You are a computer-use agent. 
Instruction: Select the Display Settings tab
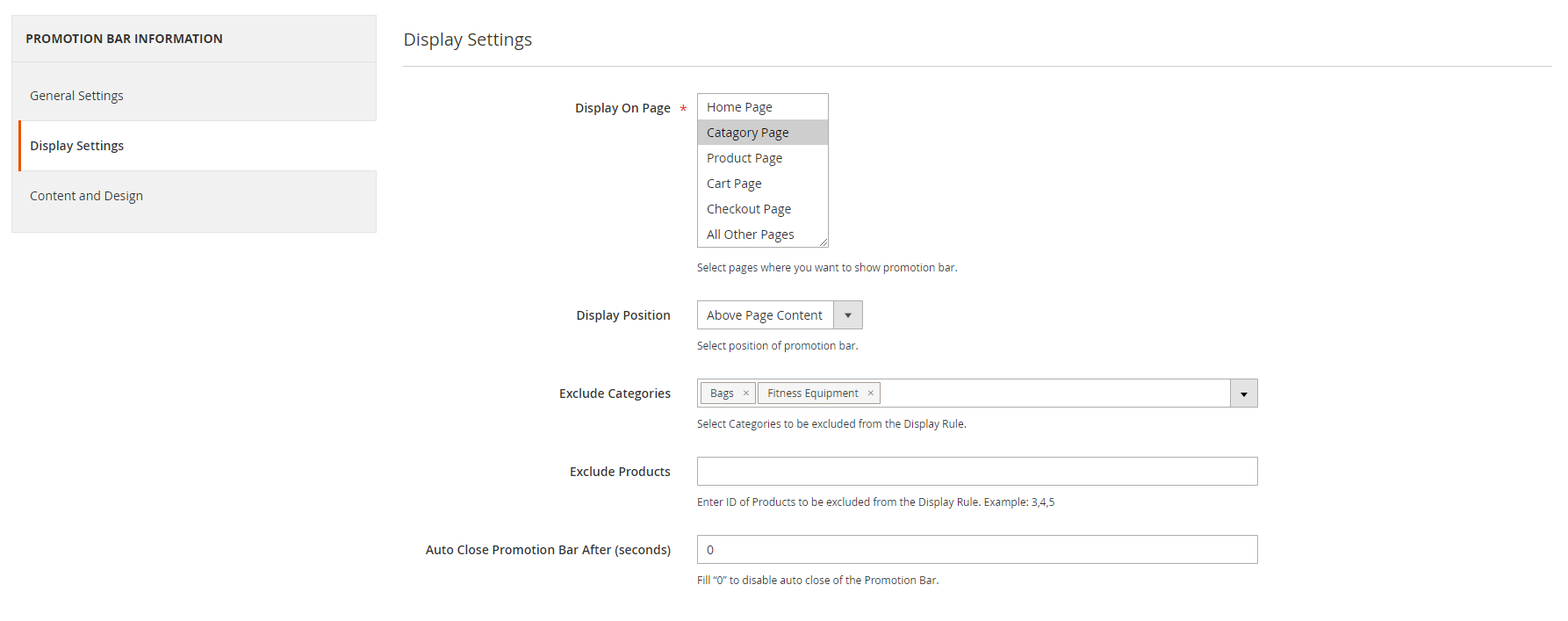point(198,146)
